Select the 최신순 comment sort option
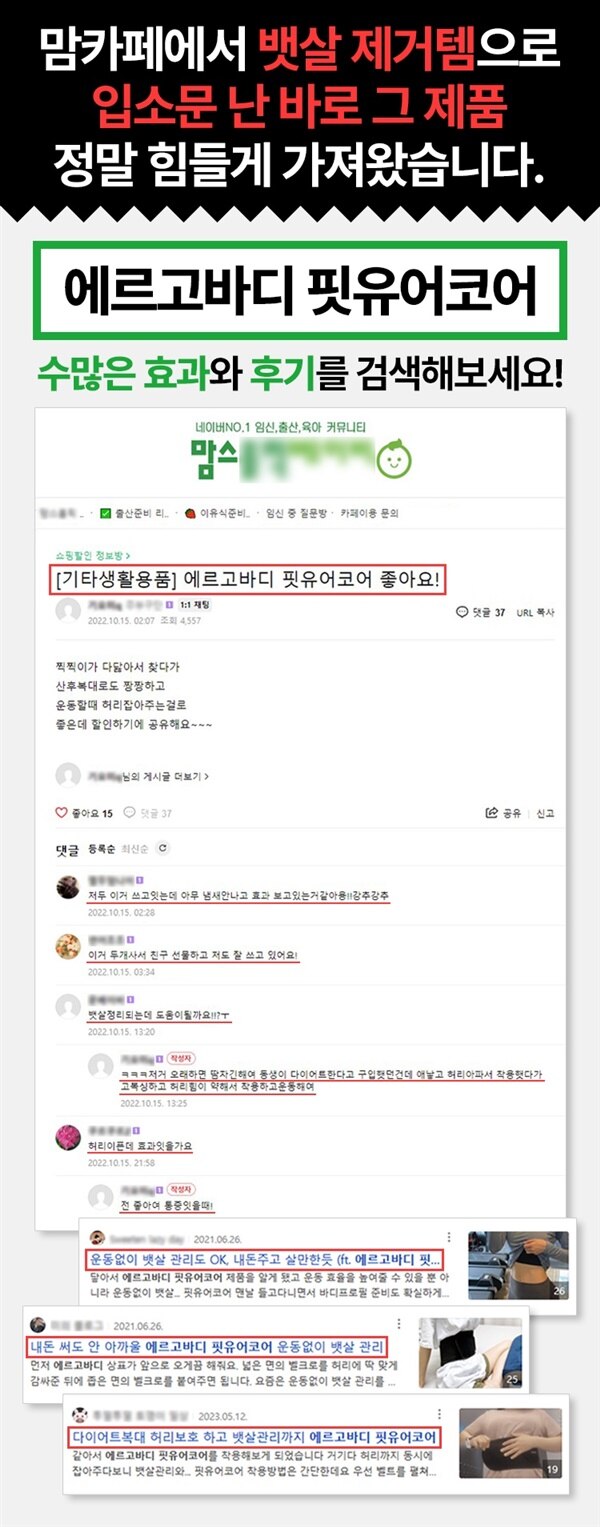600x1527 pixels. click(135, 849)
